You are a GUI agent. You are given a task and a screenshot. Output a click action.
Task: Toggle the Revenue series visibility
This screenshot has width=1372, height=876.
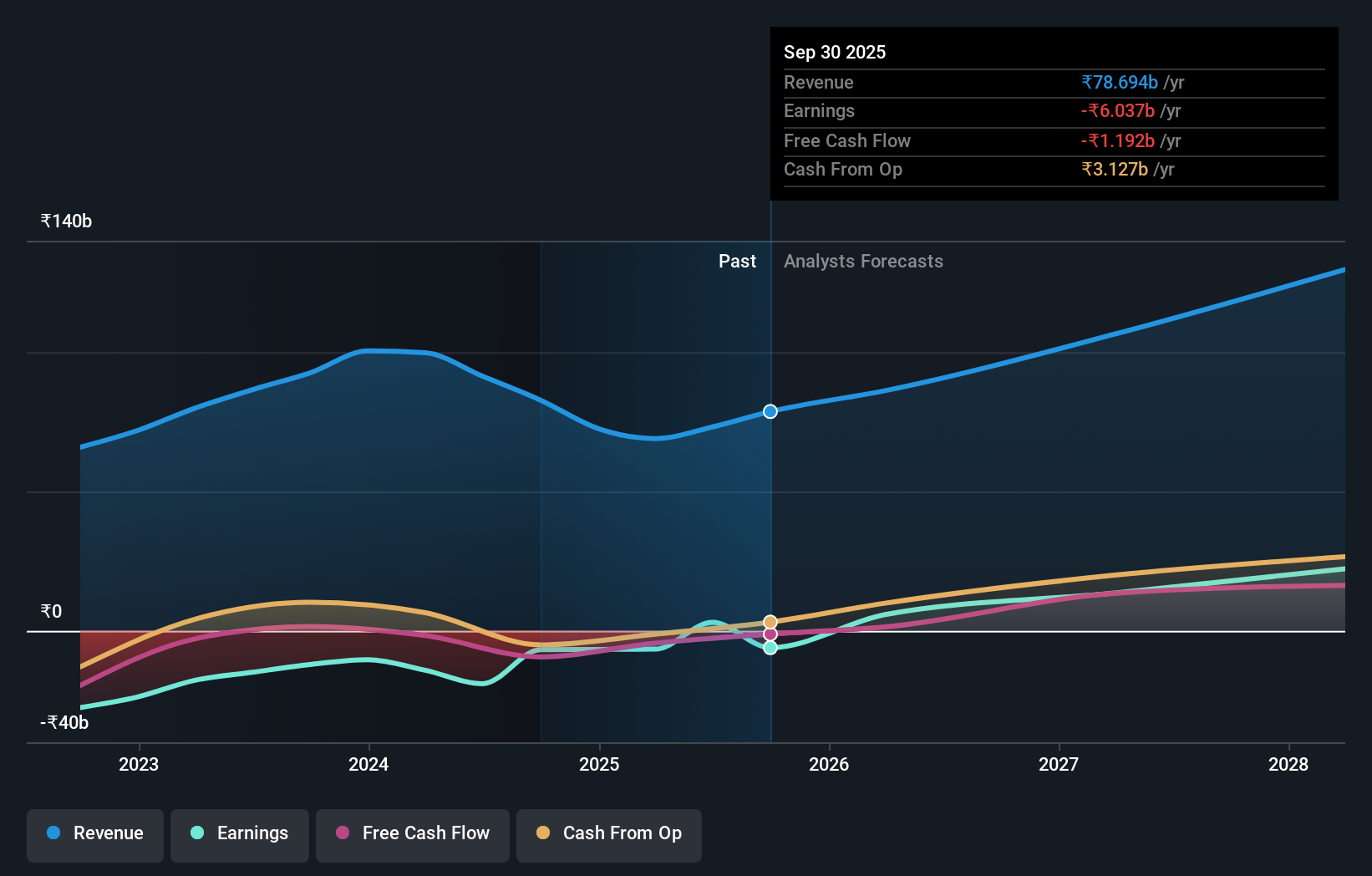[94, 833]
